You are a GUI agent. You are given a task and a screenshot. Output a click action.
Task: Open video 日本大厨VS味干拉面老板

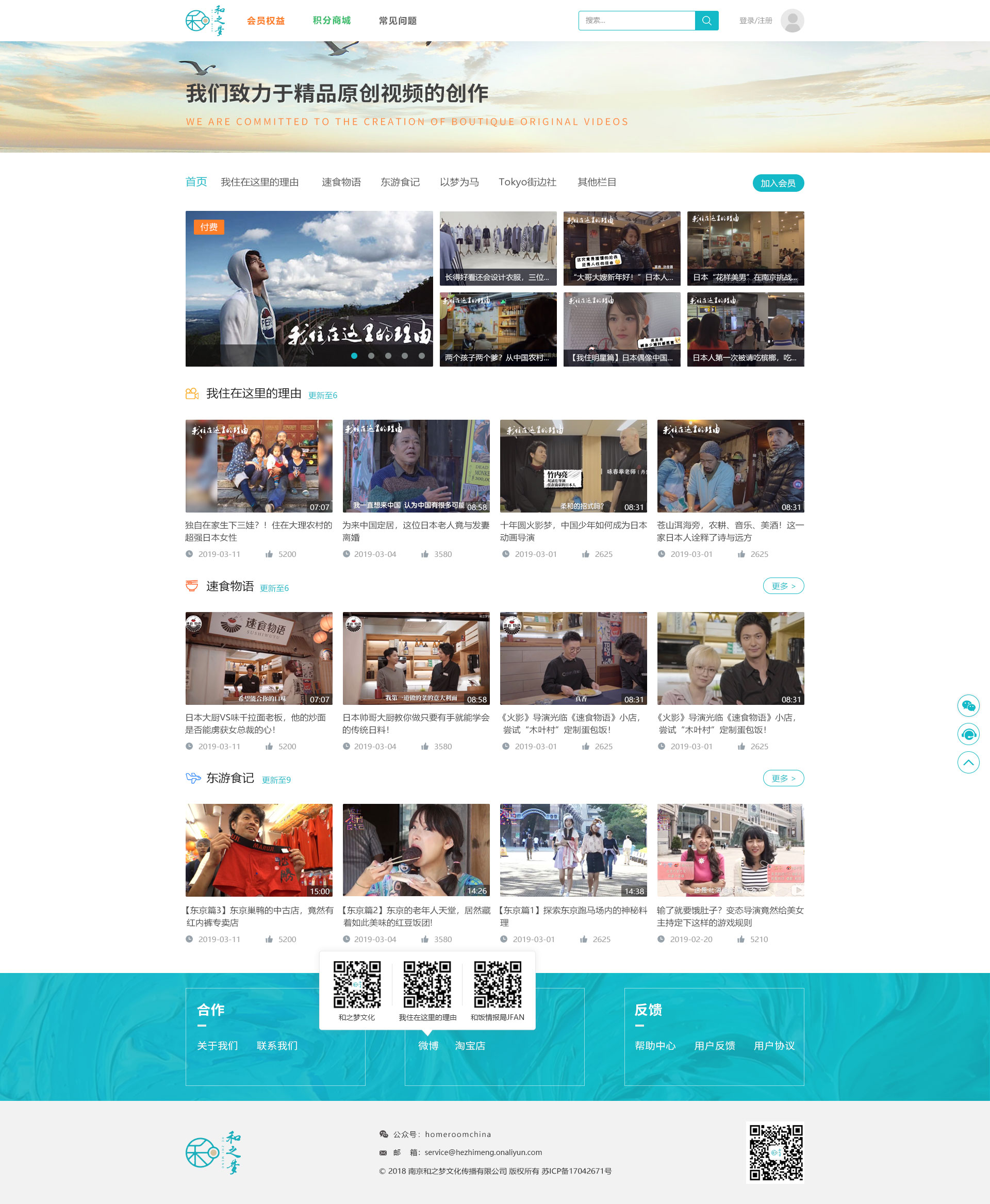tap(259, 658)
